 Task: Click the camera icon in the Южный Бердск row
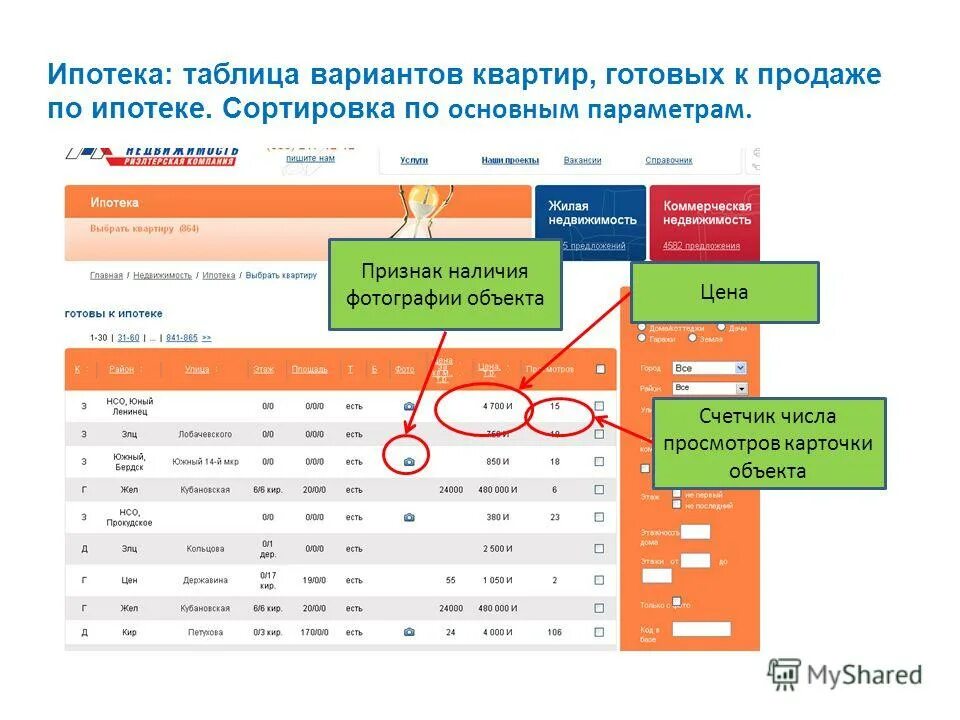[408, 460]
